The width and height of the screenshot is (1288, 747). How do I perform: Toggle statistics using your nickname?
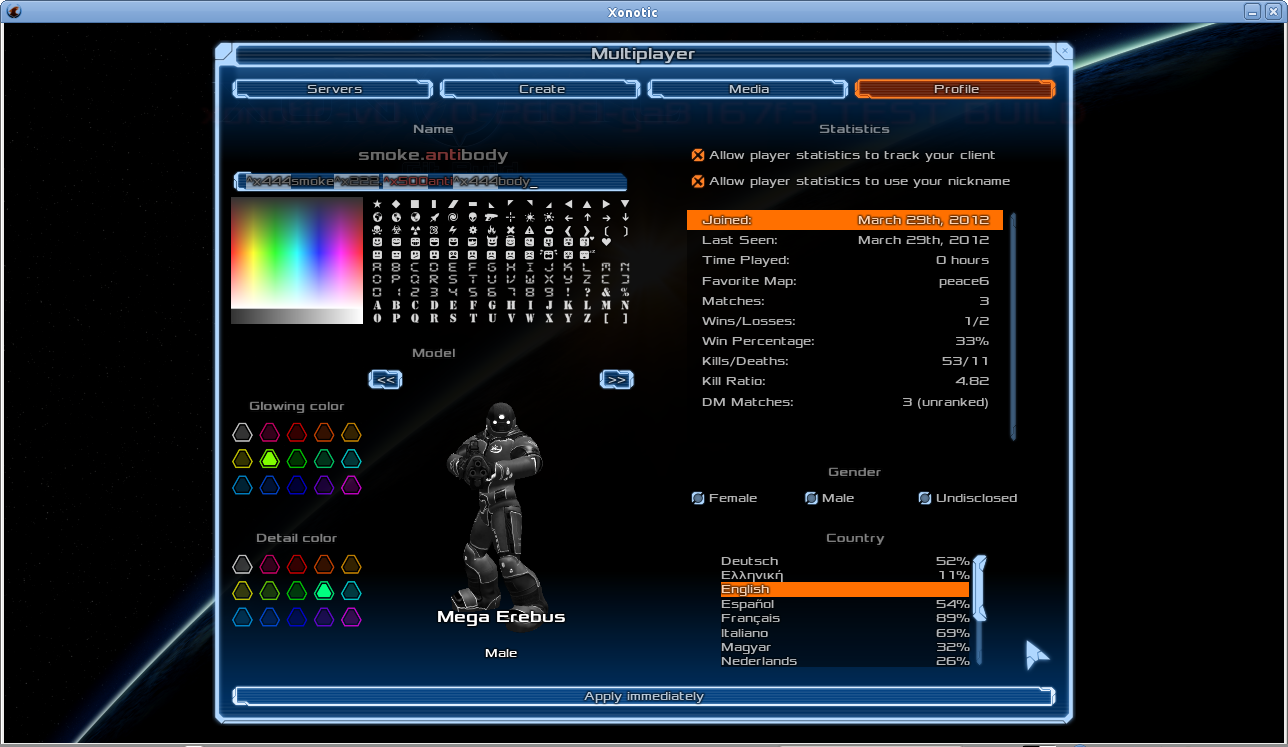(698, 181)
